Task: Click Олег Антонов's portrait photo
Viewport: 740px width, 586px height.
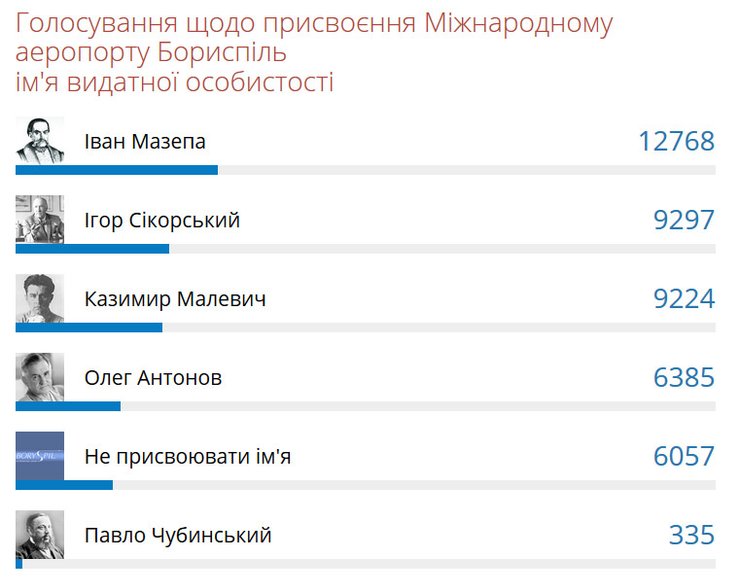Action: [x=40, y=378]
